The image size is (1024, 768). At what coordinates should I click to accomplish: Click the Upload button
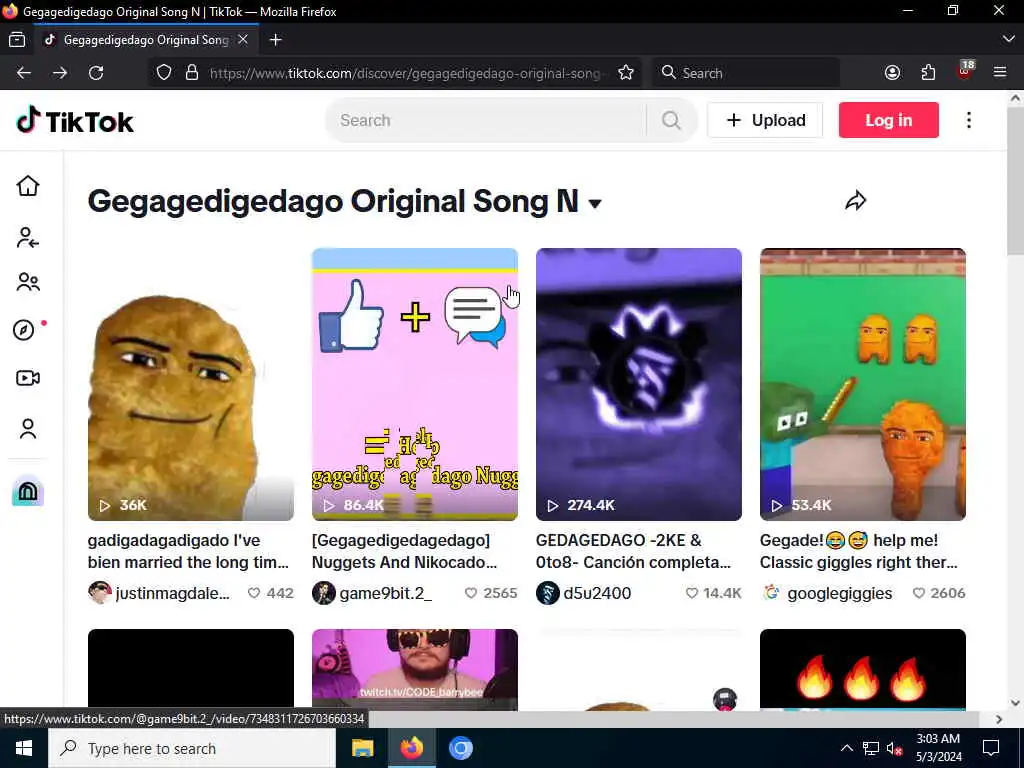tap(765, 120)
